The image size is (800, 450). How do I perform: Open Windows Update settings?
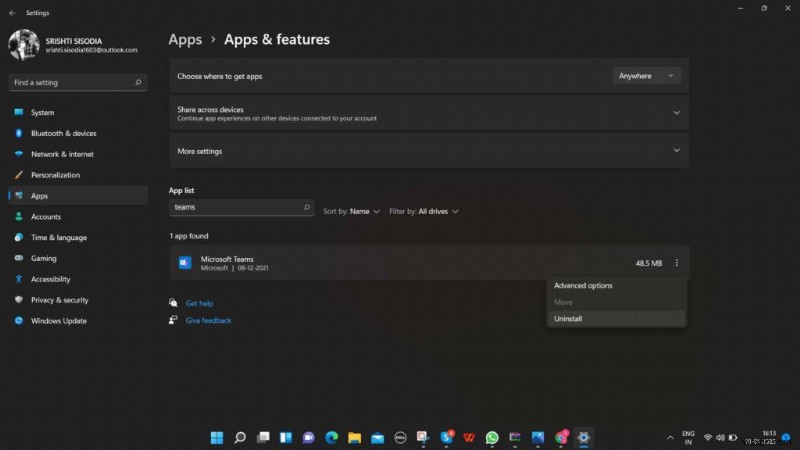pyautogui.click(x=78, y=321)
